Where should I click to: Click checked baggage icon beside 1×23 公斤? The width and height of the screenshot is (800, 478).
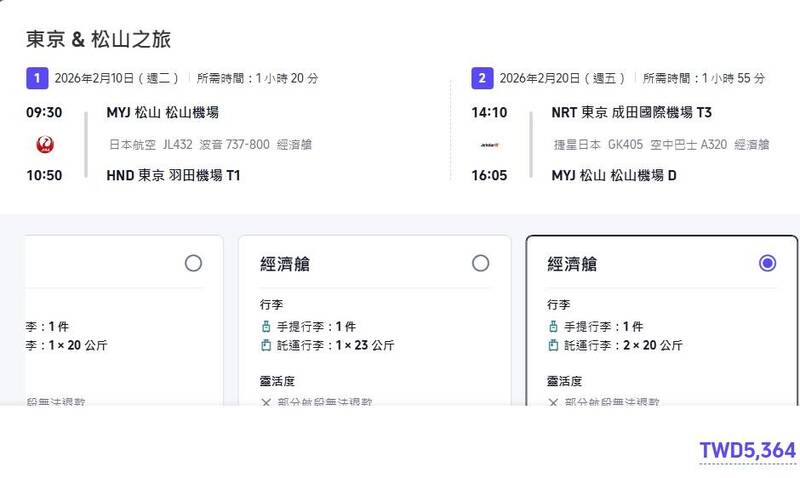coord(265,346)
